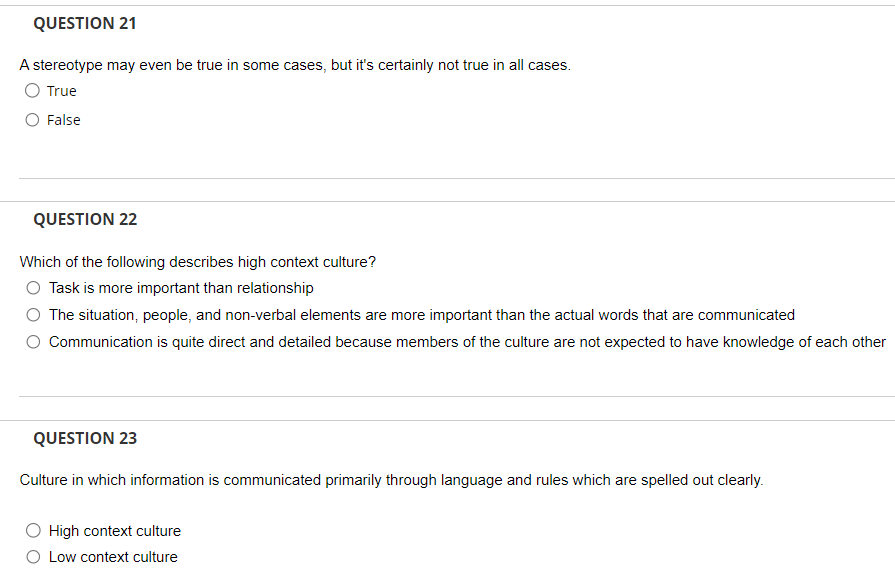Screen dimensions: 895x577
Task: Click the 'Which of the following describes' question text
Action: [198, 262]
